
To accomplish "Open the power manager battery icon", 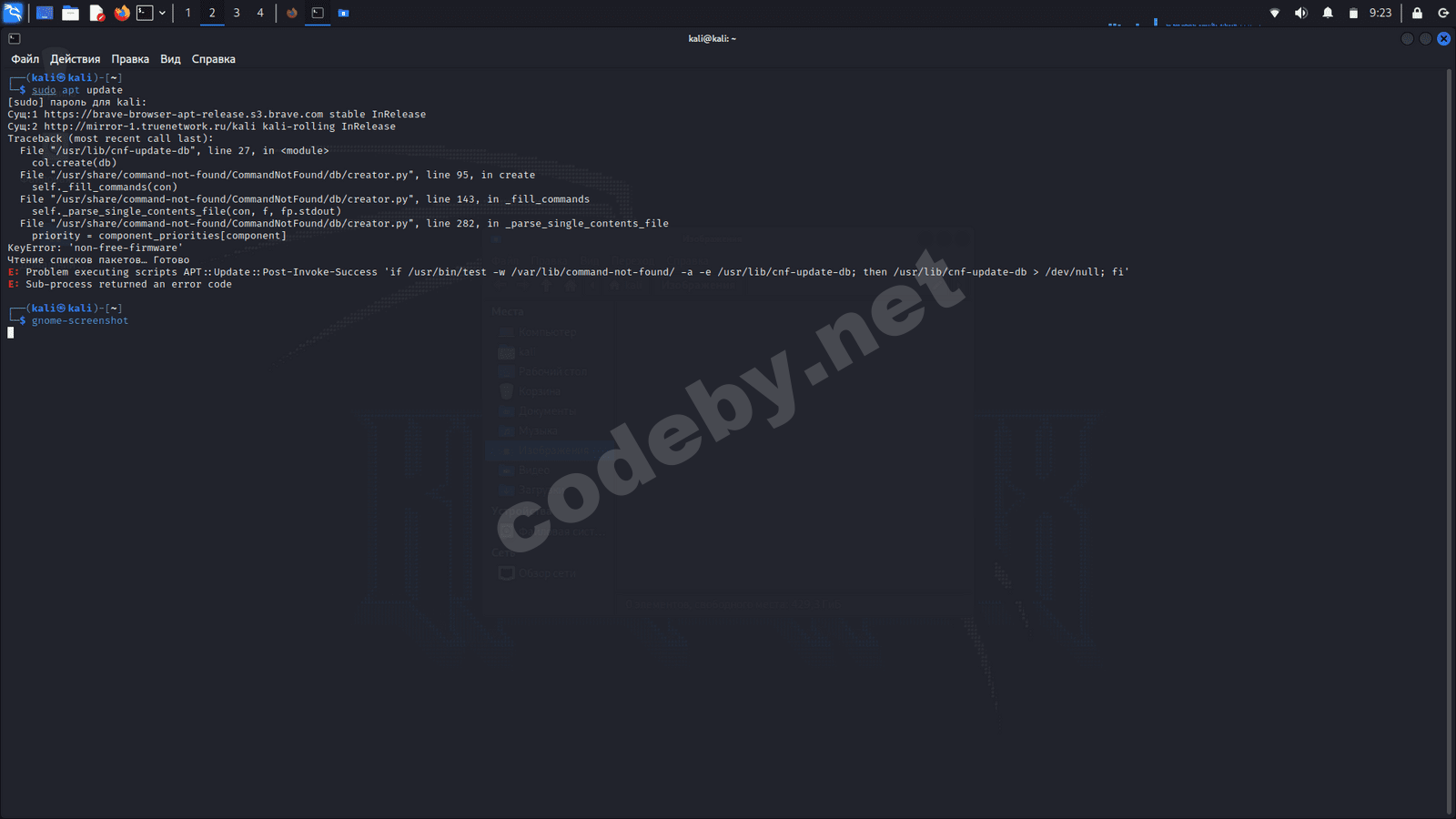I will coord(1353,13).
